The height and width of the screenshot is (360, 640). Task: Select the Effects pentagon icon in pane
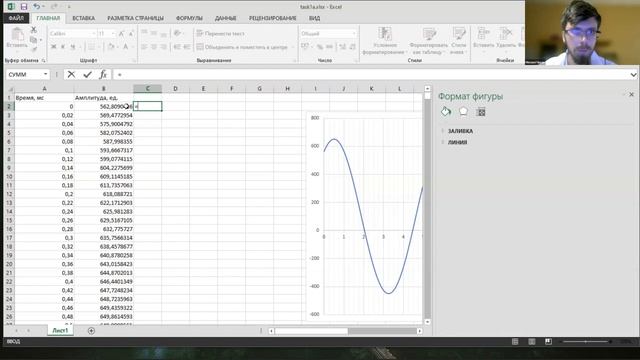pyautogui.click(x=463, y=111)
